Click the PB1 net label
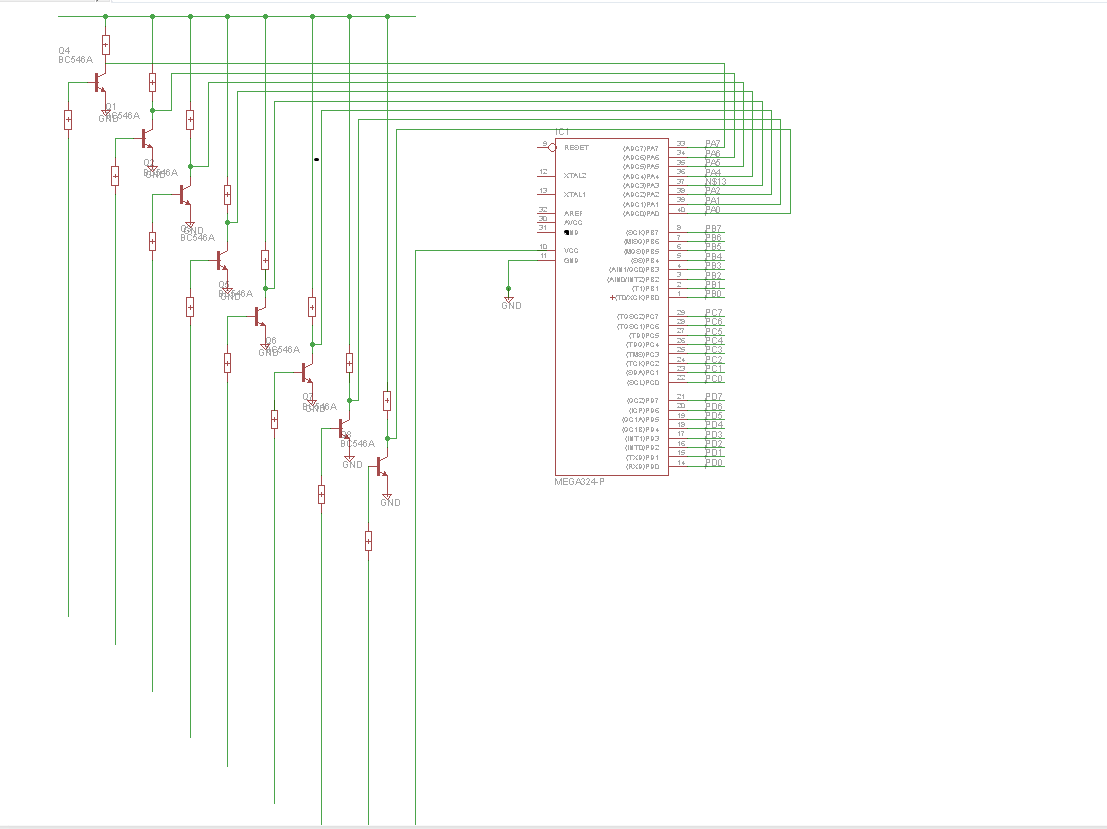Screen dimensions: 1107x829 (x=714, y=285)
